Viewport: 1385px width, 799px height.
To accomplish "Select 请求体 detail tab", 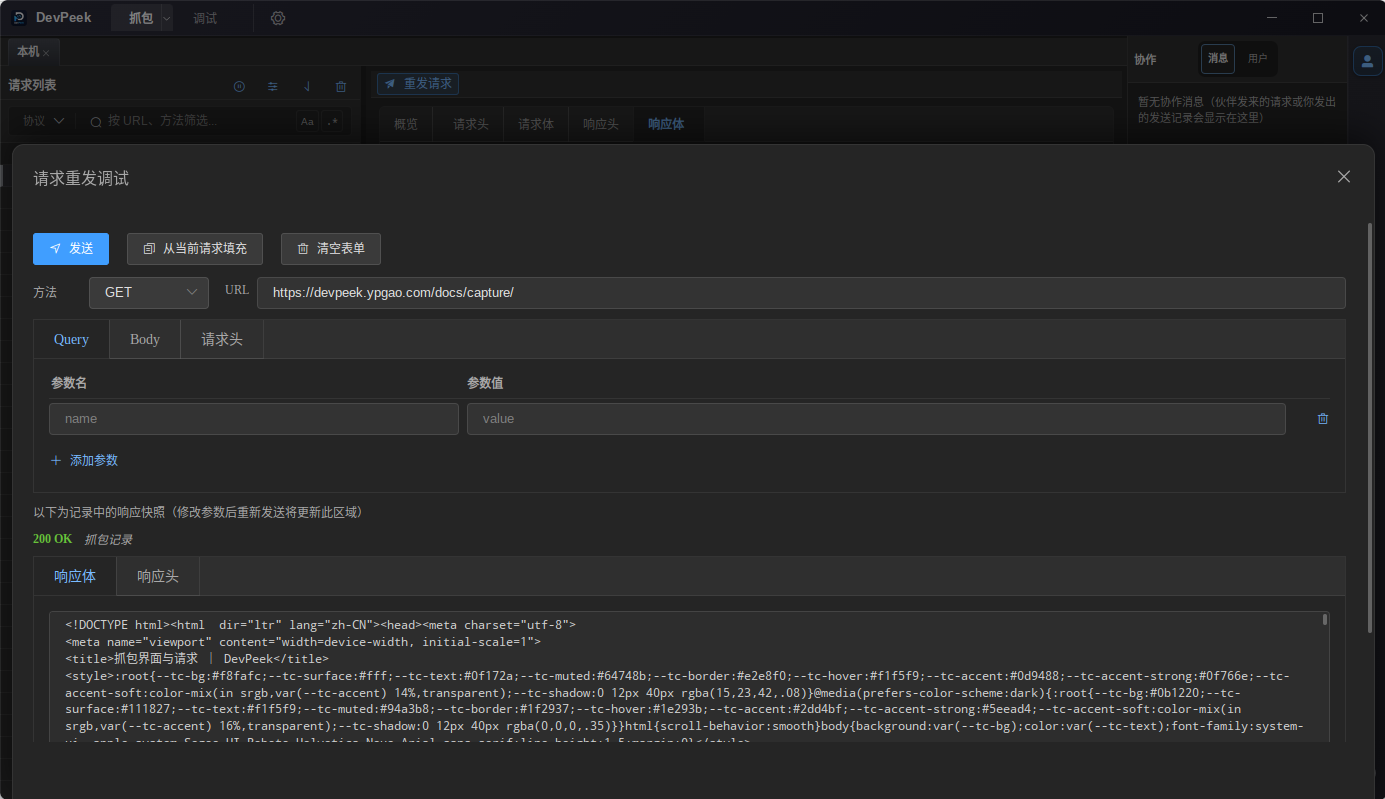I will click(x=536, y=125).
